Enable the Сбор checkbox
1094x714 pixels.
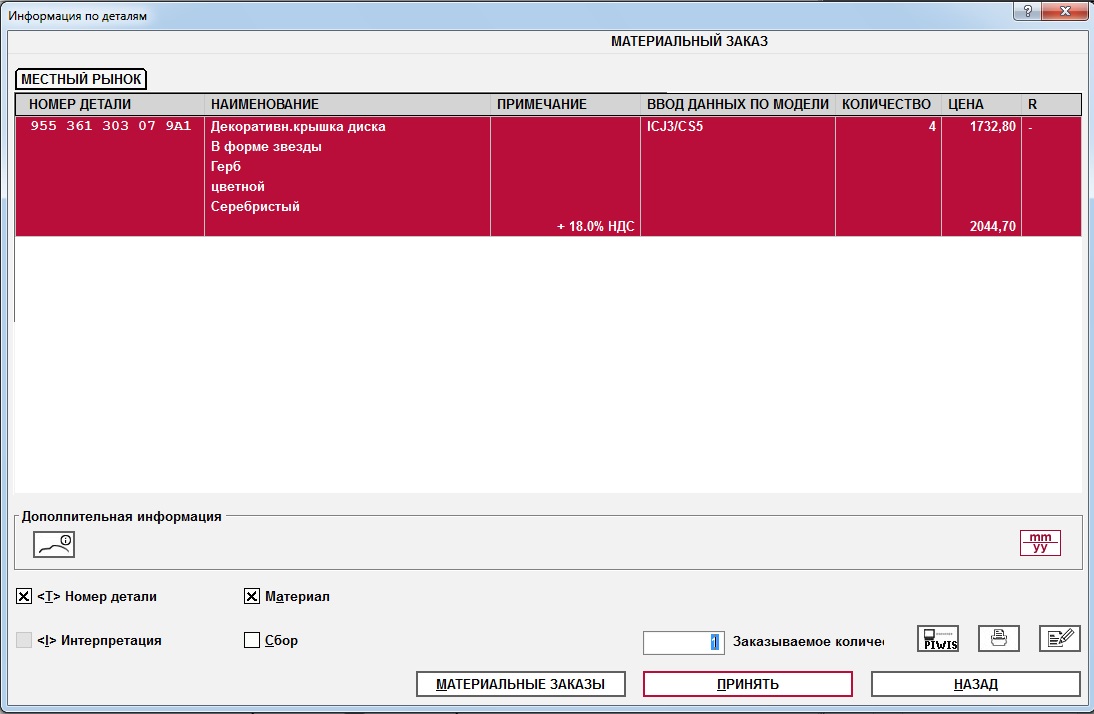click(x=252, y=640)
